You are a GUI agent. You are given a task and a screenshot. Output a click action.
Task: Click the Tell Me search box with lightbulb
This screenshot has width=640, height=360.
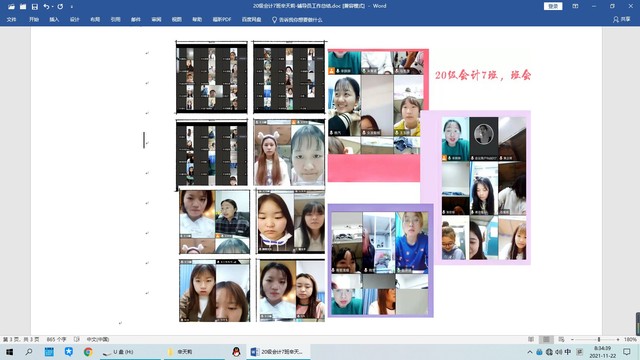(x=297, y=20)
